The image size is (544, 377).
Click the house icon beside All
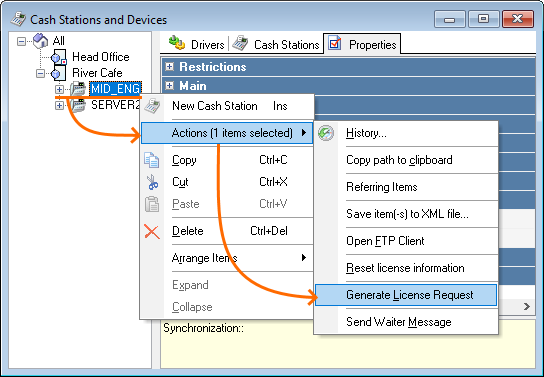[41, 41]
